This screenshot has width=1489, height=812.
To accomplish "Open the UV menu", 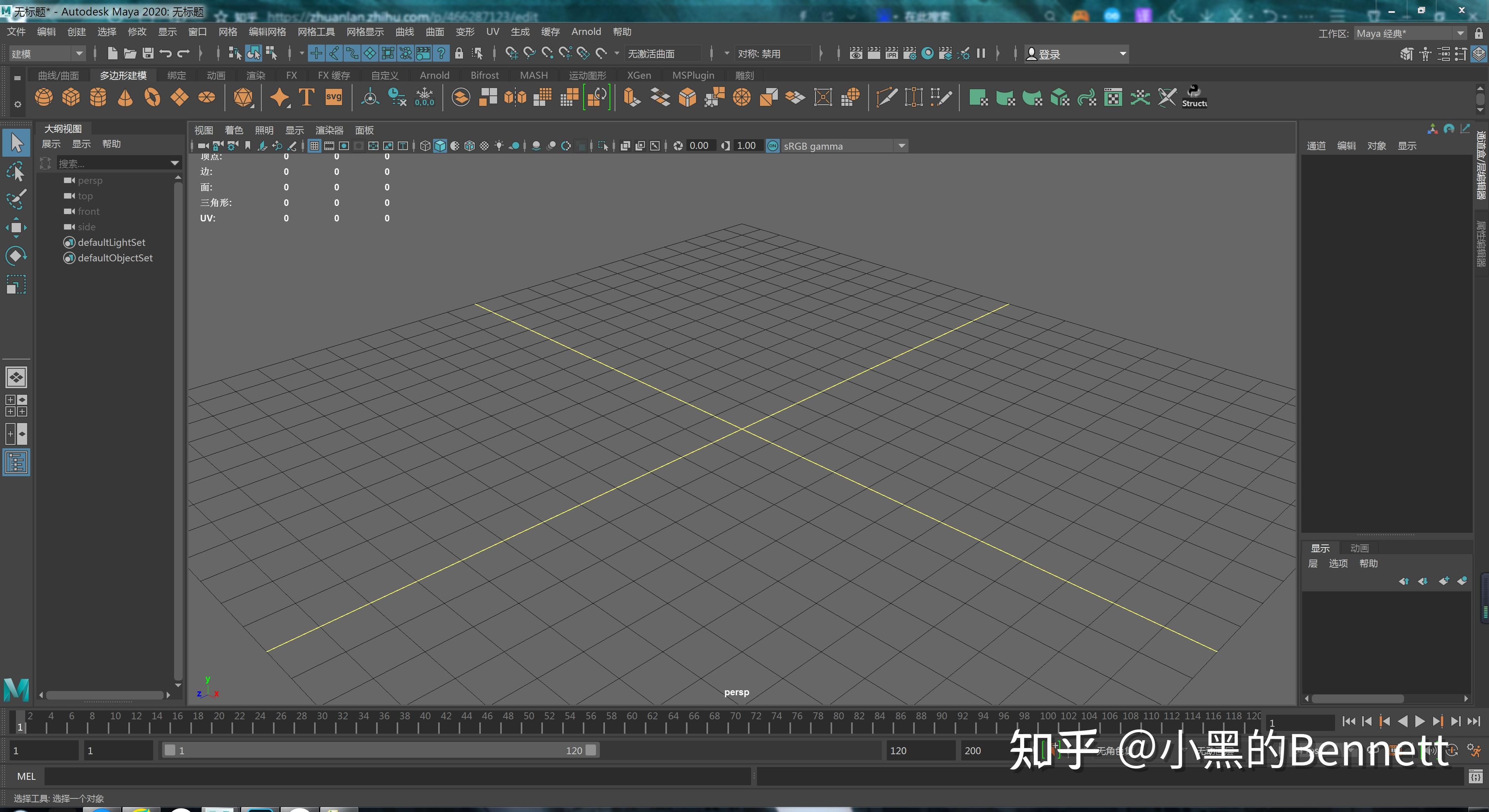I will tap(492, 32).
